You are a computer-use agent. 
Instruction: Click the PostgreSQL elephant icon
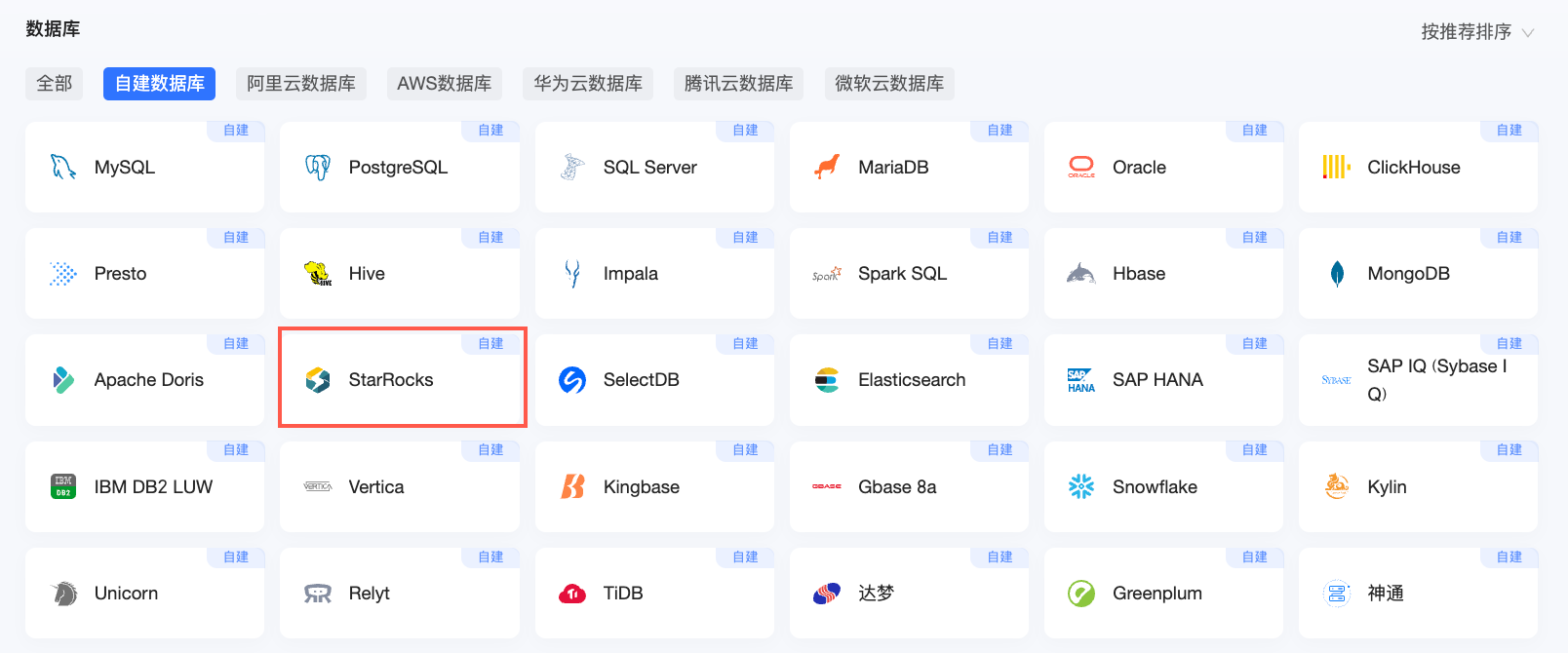coord(318,167)
